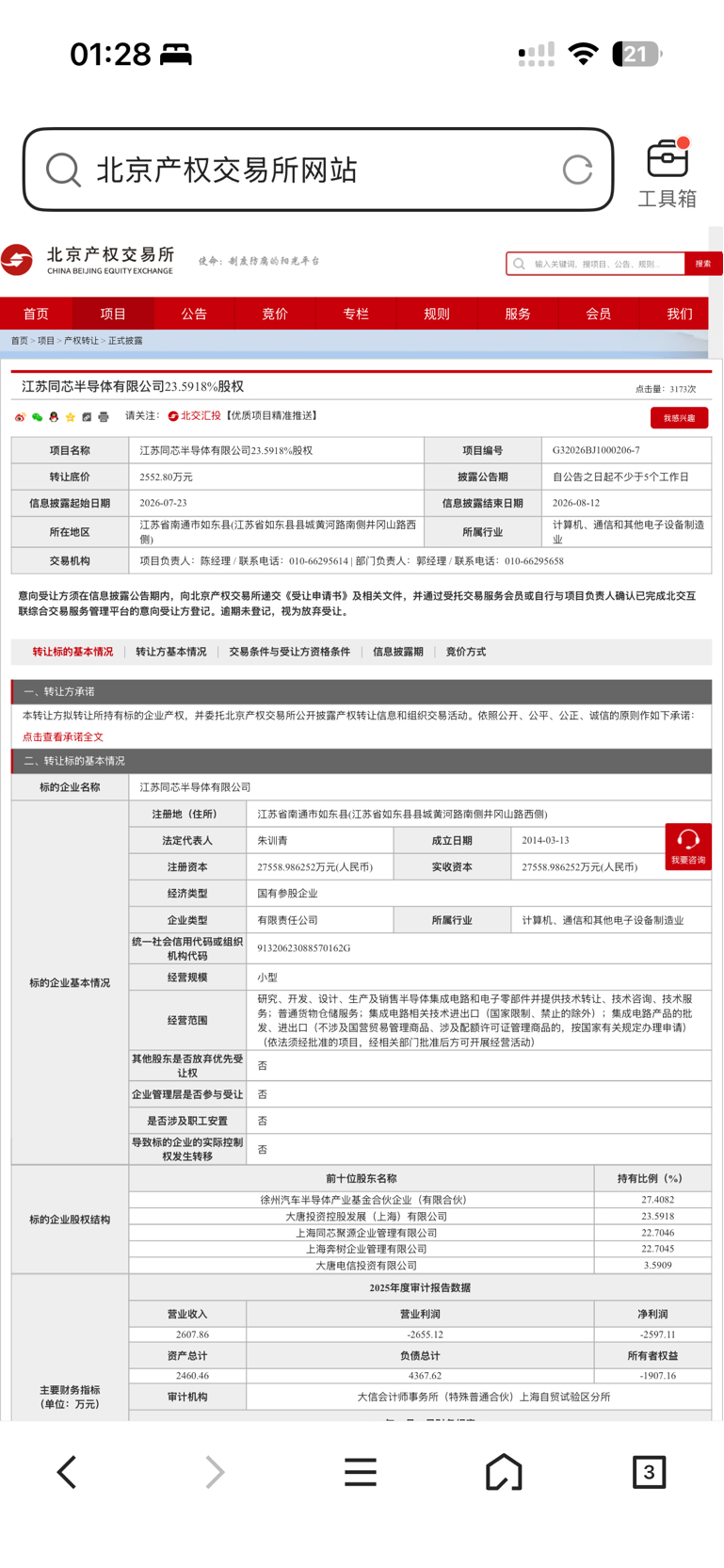Share via the QQ penguin icon
724x1568 pixels.
tap(54, 416)
